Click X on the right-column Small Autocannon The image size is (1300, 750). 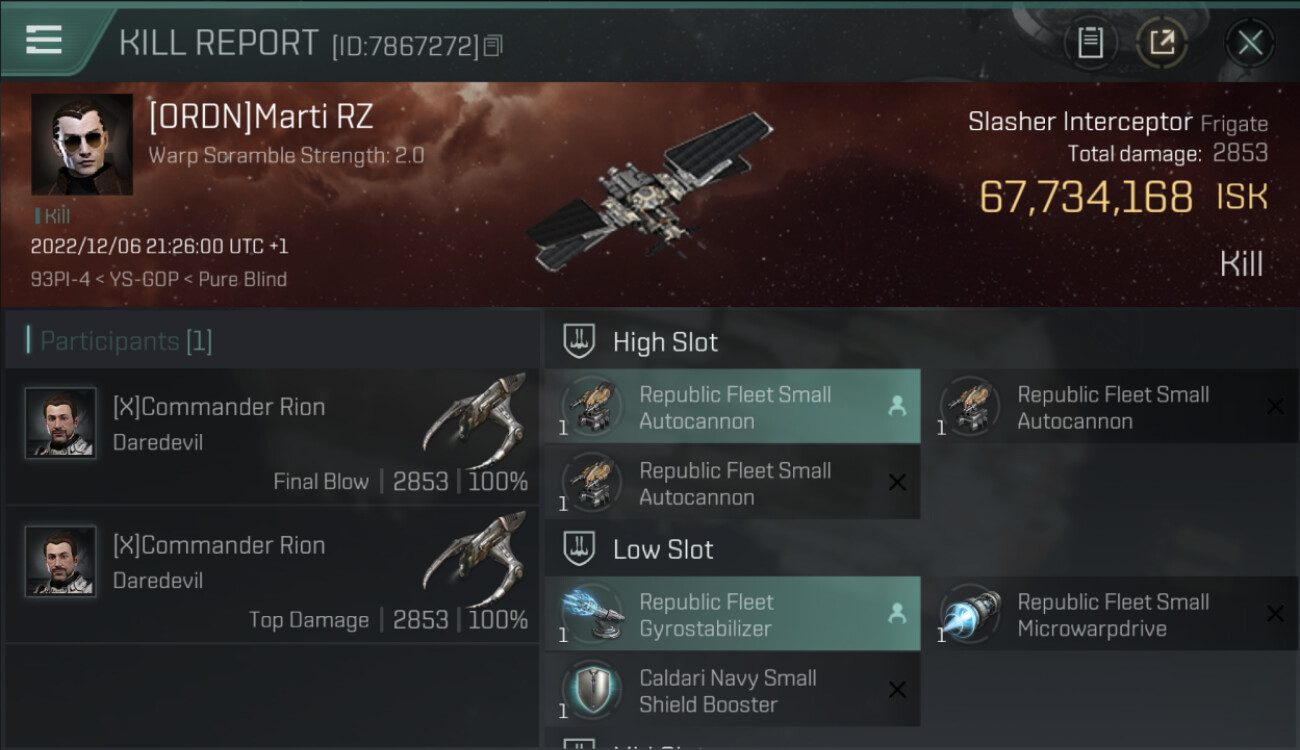(x=1274, y=406)
